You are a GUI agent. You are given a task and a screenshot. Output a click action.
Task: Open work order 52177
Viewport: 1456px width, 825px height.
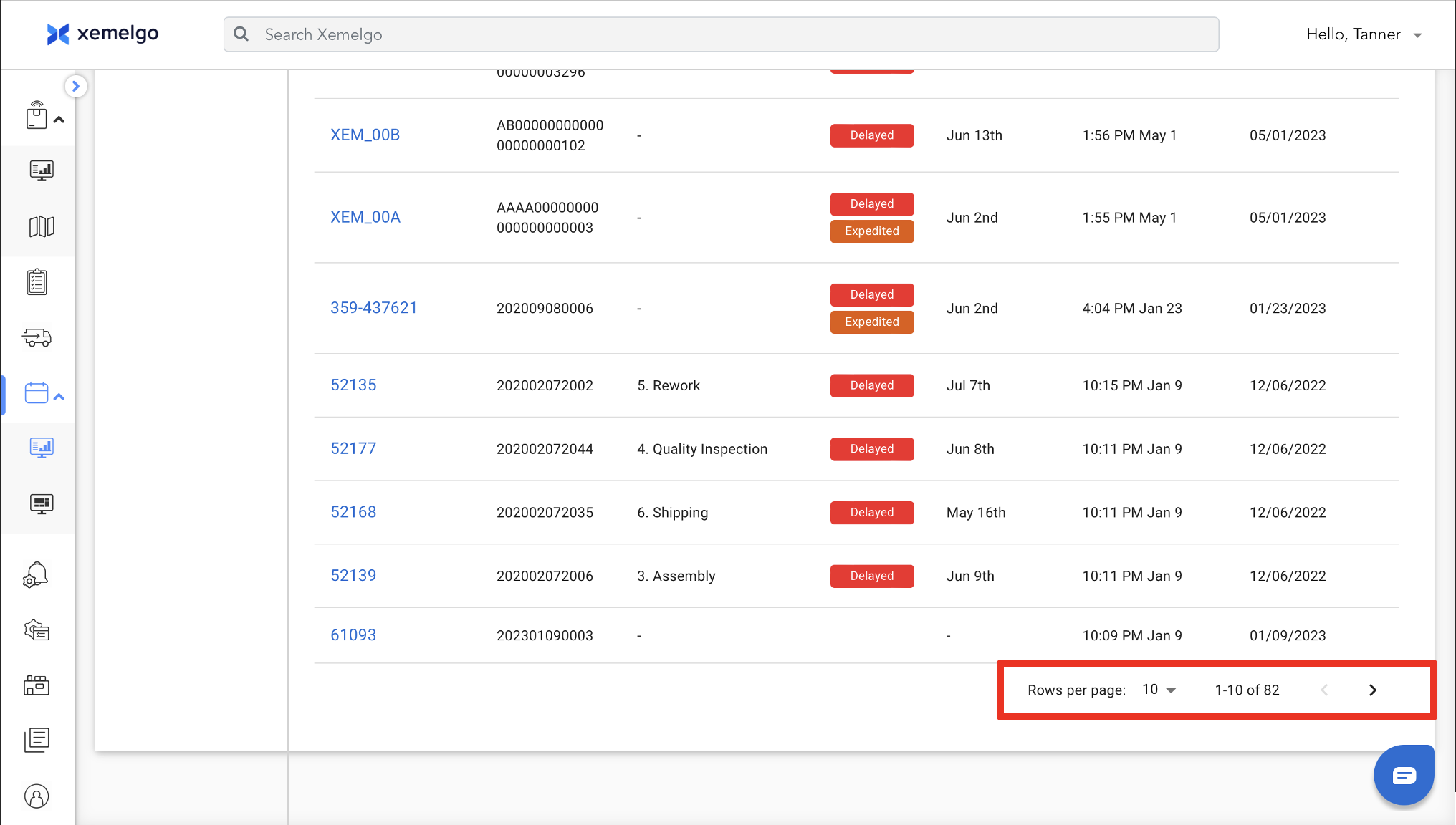(x=353, y=448)
